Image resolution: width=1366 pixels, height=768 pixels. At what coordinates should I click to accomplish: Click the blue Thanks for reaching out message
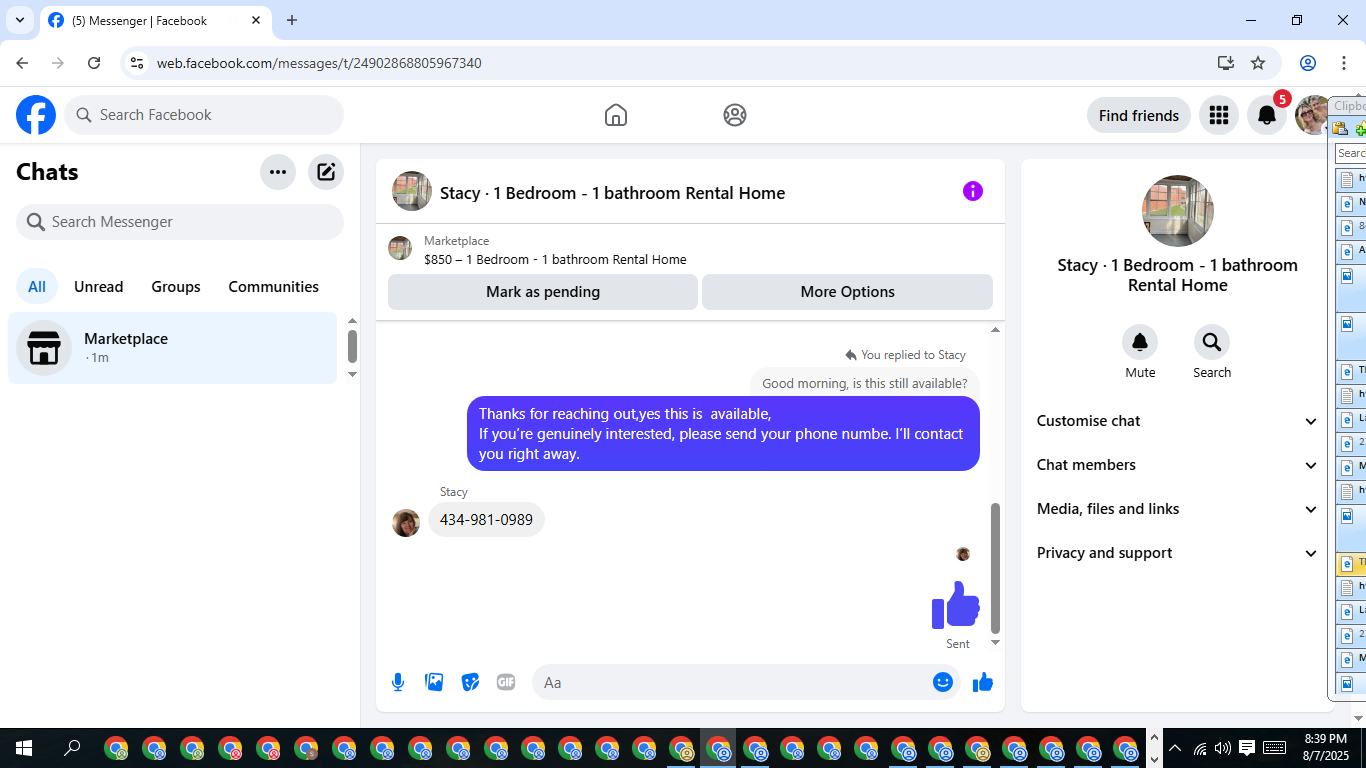pos(723,434)
